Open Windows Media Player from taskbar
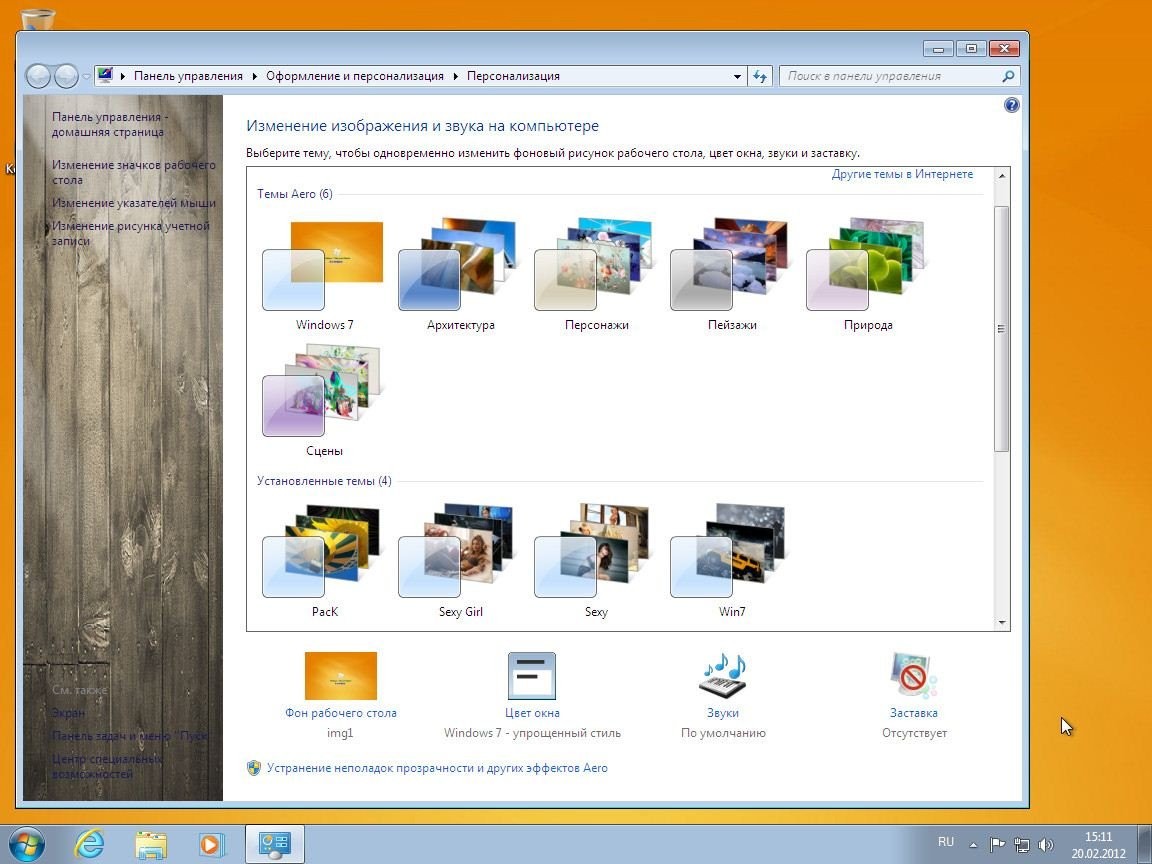Screen dimensions: 1152x864 point(212,845)
